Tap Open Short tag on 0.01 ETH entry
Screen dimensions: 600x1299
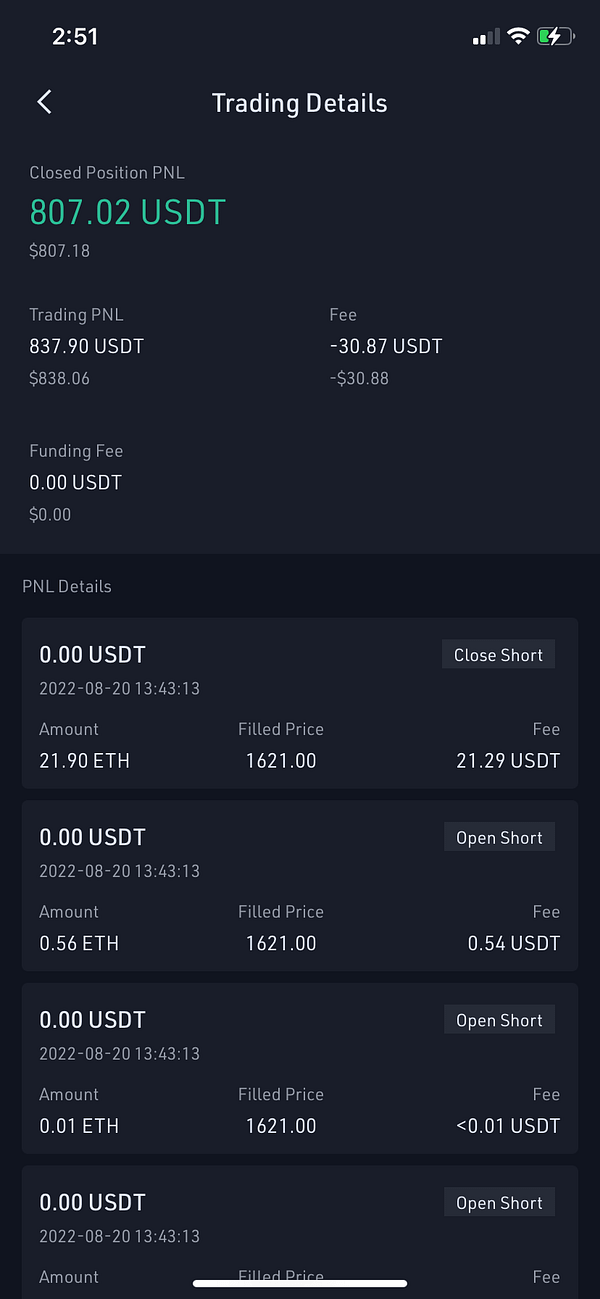tap(499, 1020)
